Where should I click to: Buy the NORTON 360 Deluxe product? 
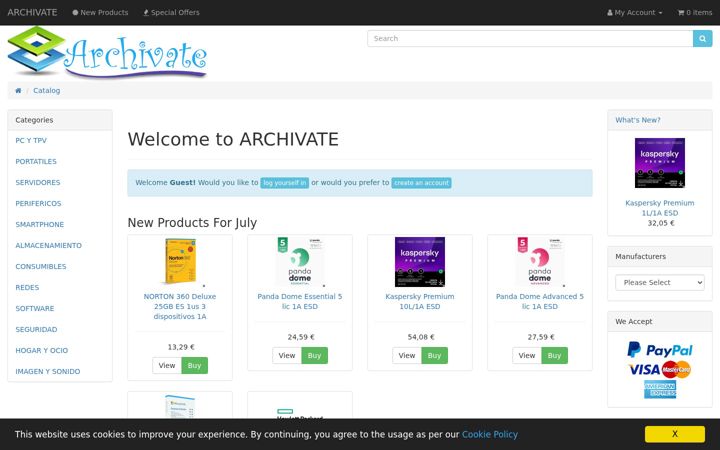coord(194,366)
